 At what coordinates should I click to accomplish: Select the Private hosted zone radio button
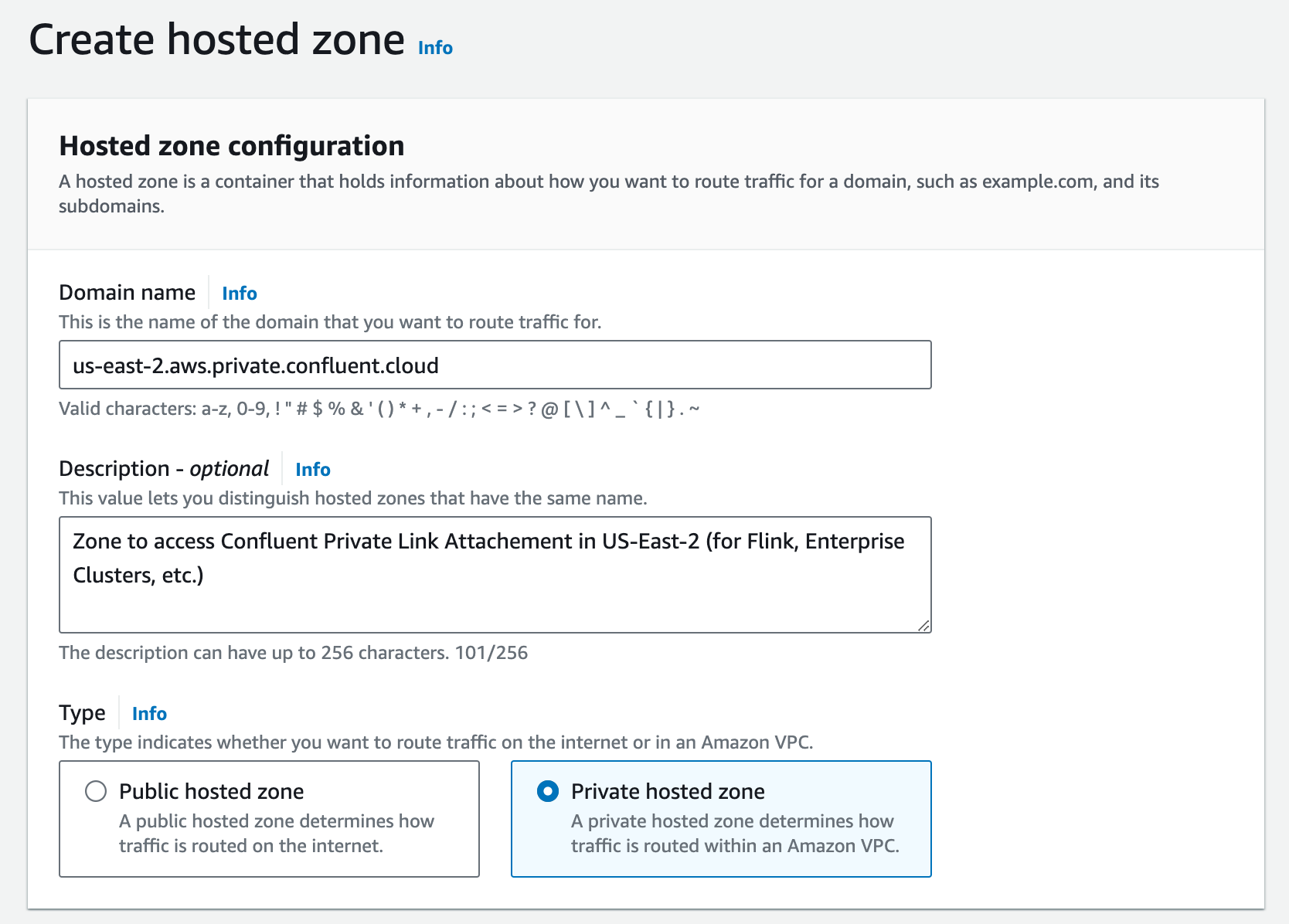pyautogui.click(x=548, y=791)
